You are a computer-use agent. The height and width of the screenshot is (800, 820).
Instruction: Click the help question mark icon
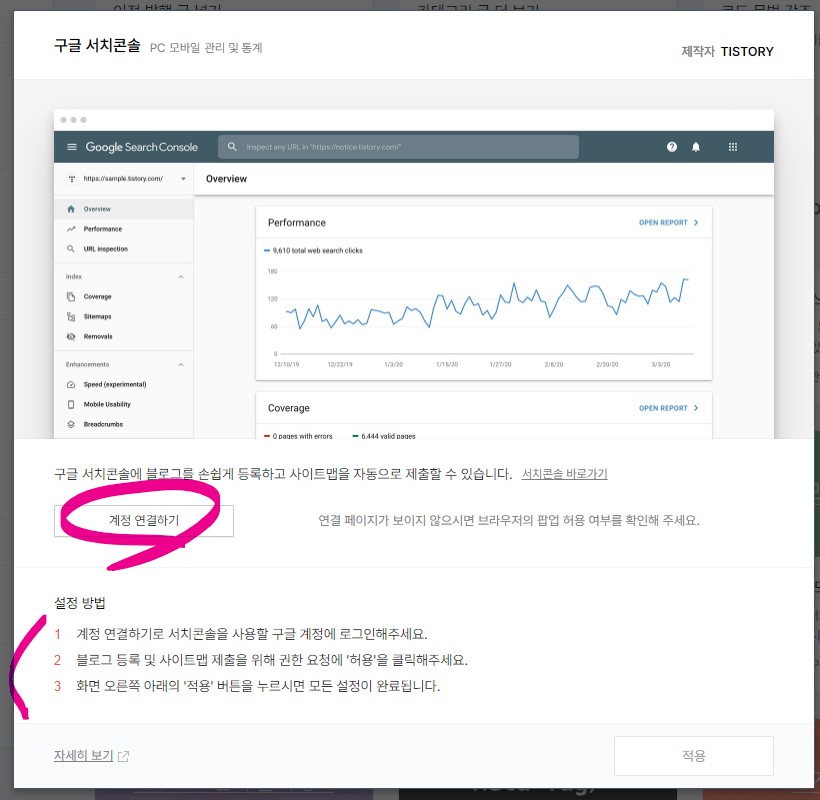[672, 147]
